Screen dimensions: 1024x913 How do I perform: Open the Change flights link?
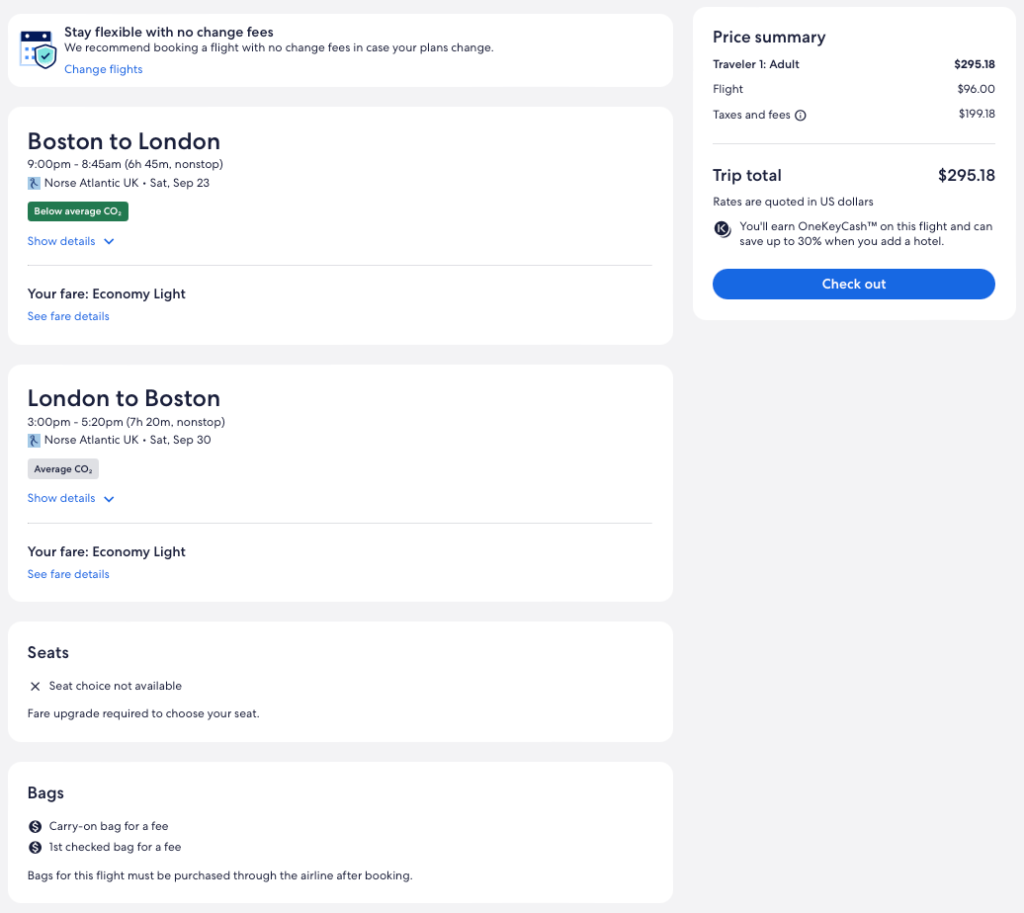(x=103, y=69)
